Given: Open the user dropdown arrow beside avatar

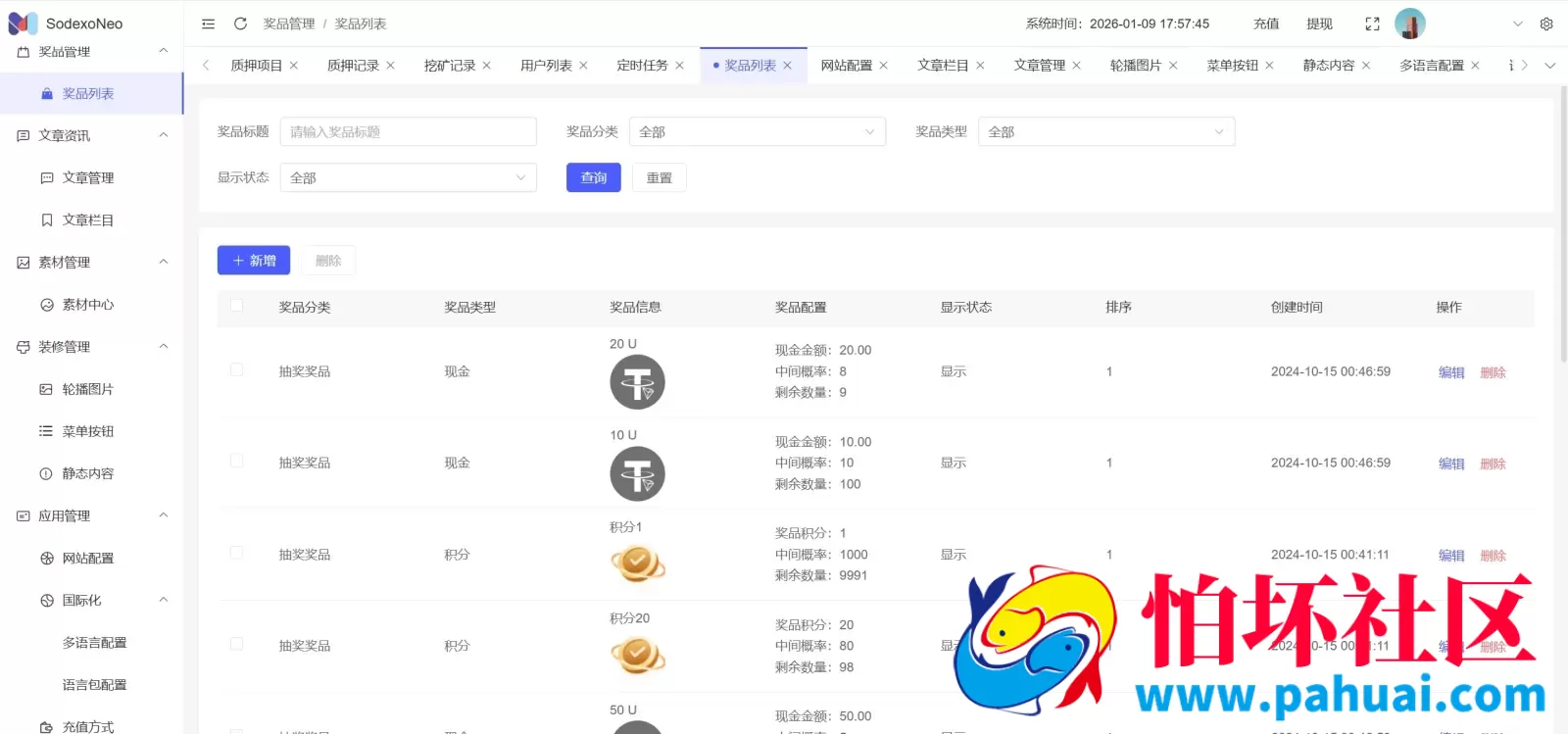Looking at the screenshot, I should (1518, 24).
